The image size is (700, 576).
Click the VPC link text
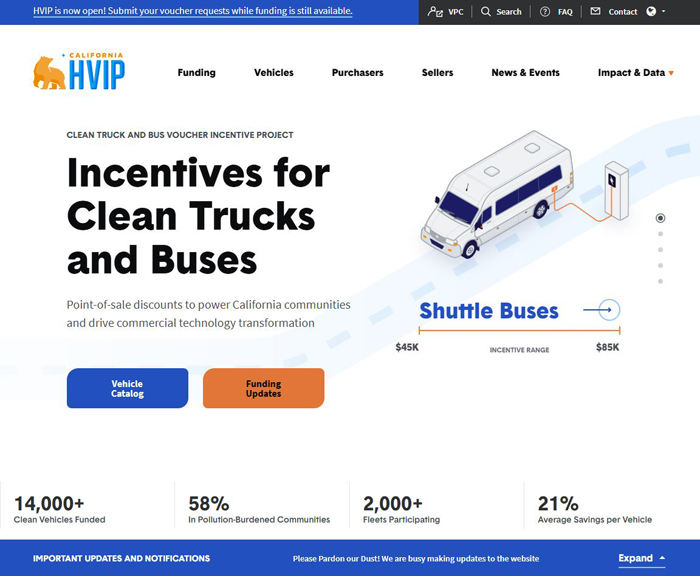[455, 12]
